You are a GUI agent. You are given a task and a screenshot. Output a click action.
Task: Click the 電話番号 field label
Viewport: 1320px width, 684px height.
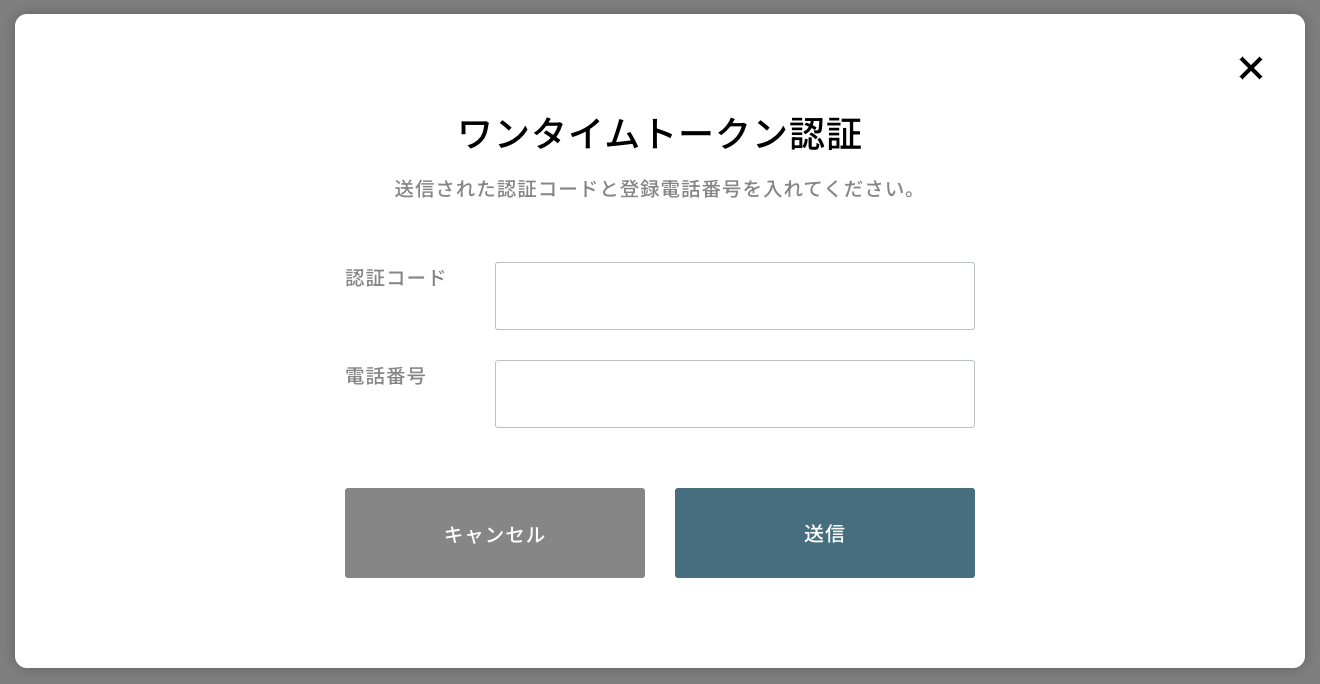[x=386, y=376]
